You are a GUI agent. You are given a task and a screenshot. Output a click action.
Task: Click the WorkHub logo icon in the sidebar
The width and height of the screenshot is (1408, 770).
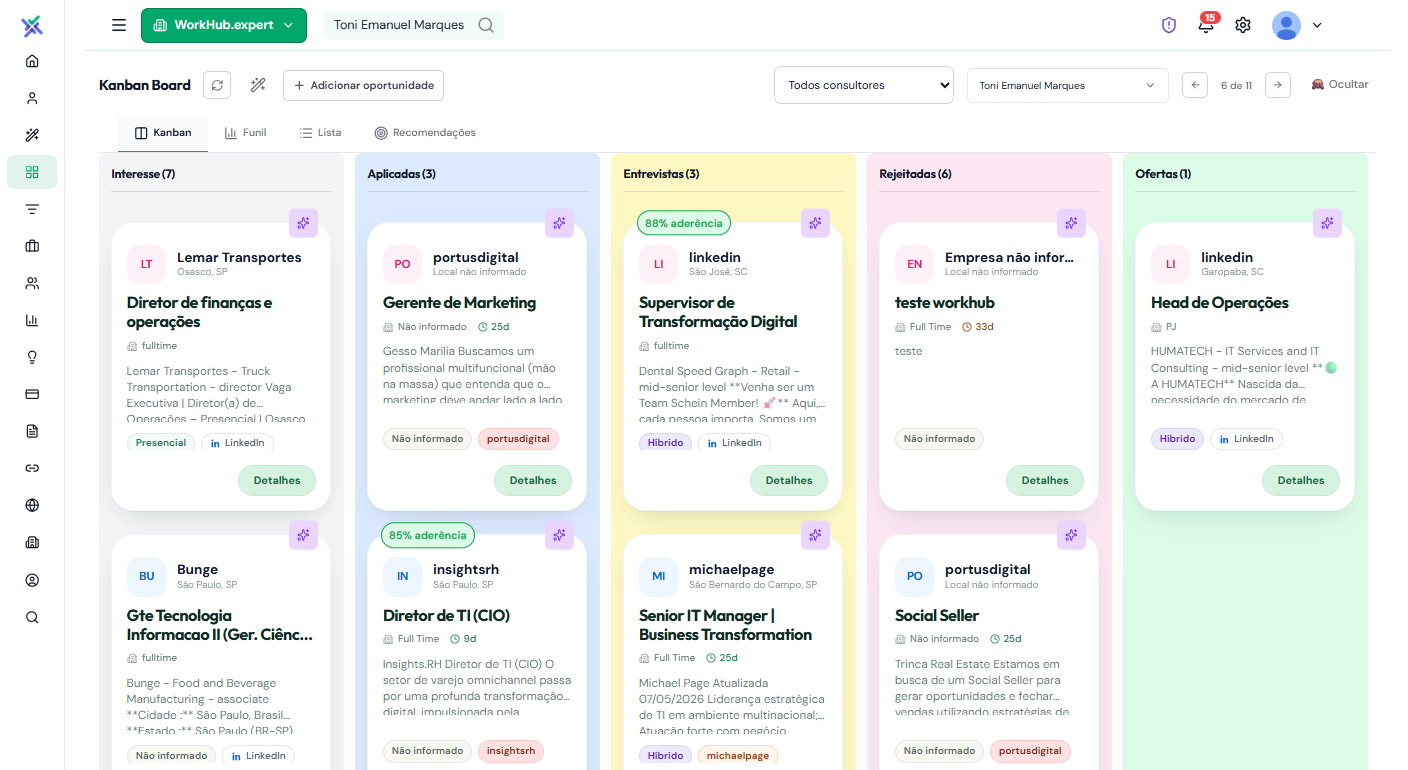32,26
